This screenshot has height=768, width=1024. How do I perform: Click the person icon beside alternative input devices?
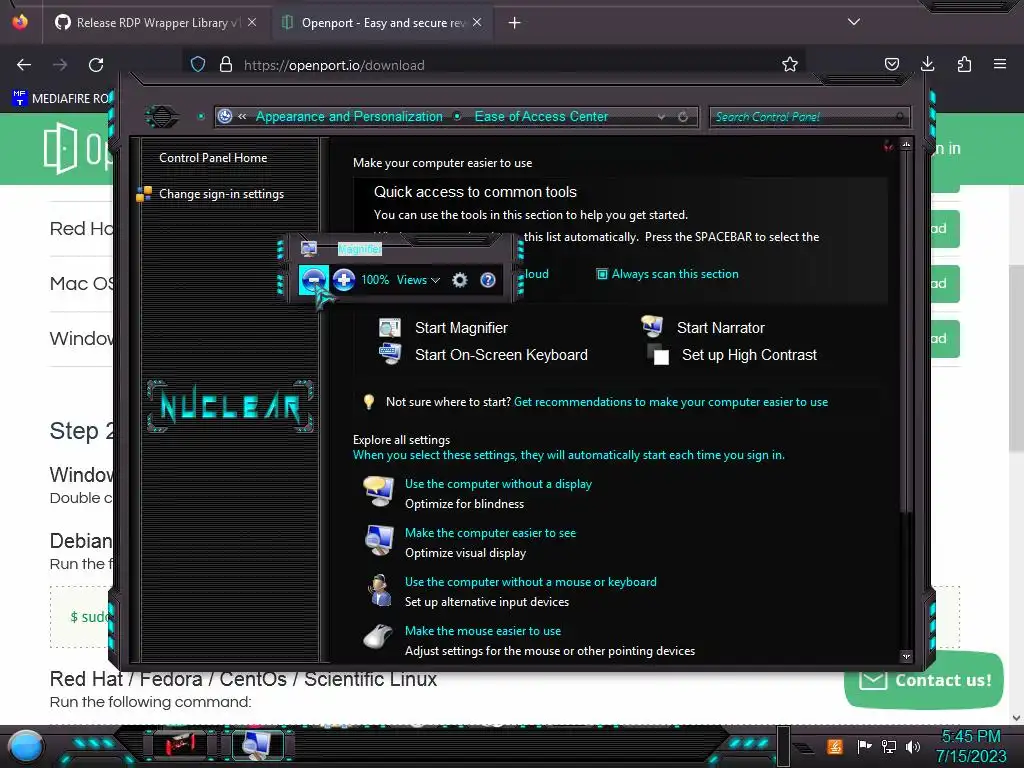(379, 590)
